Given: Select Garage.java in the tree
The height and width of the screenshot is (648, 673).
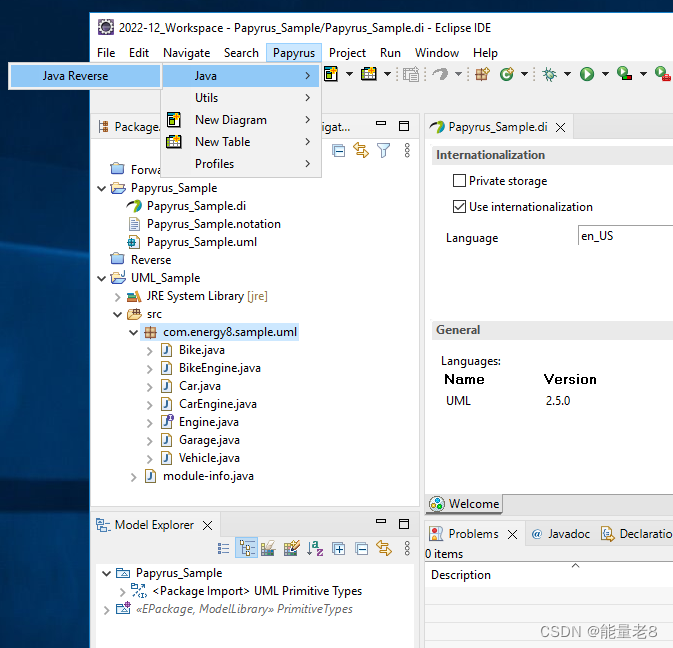Looking at the screenshot, I should click(x=209, y=440).
